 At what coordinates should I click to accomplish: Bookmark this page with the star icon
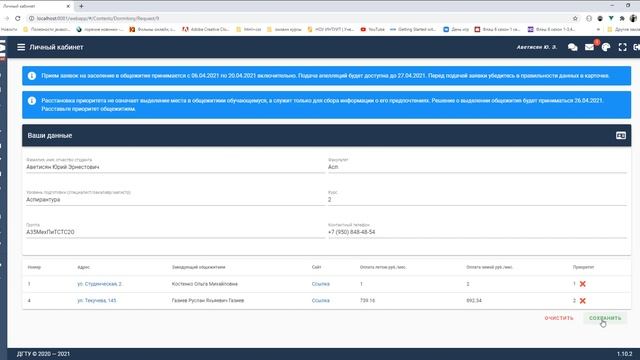(575, 18)
